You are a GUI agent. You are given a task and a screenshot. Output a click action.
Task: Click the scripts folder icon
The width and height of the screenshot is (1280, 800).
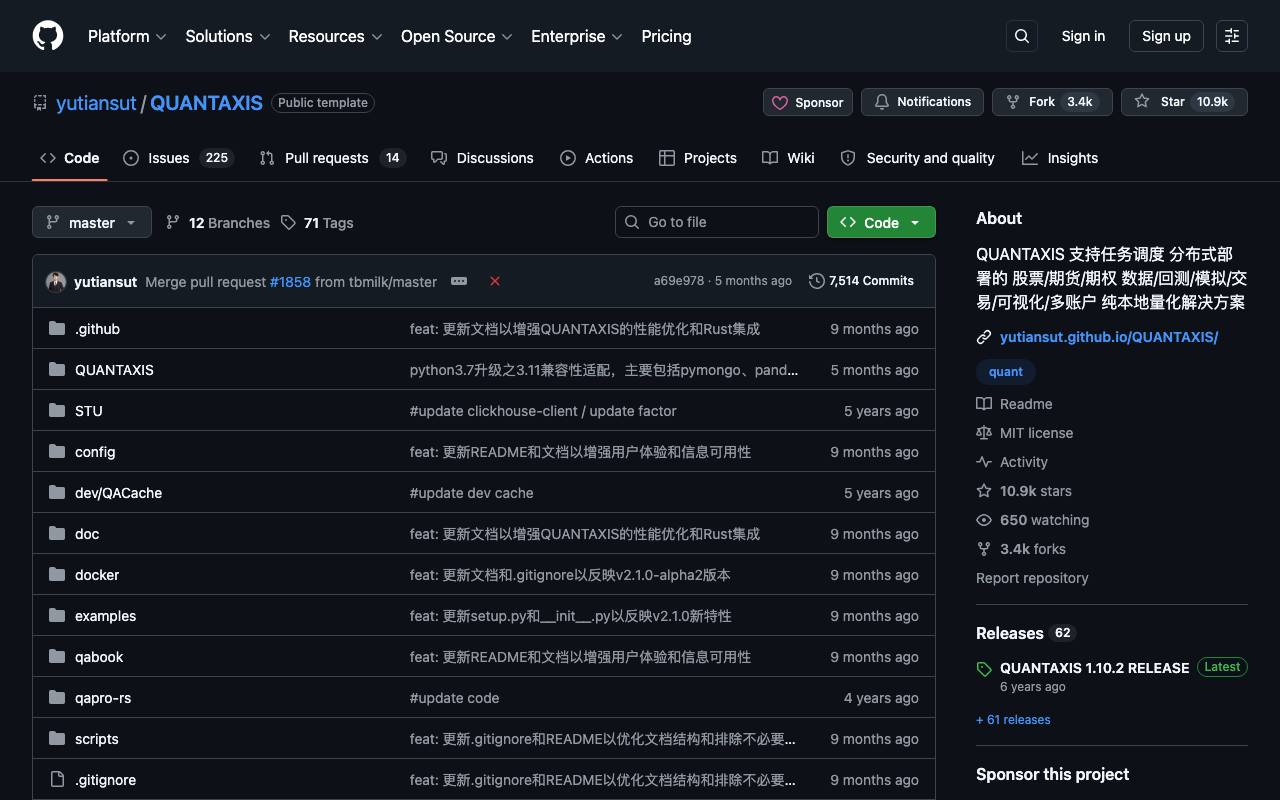(x=57, y=739)
